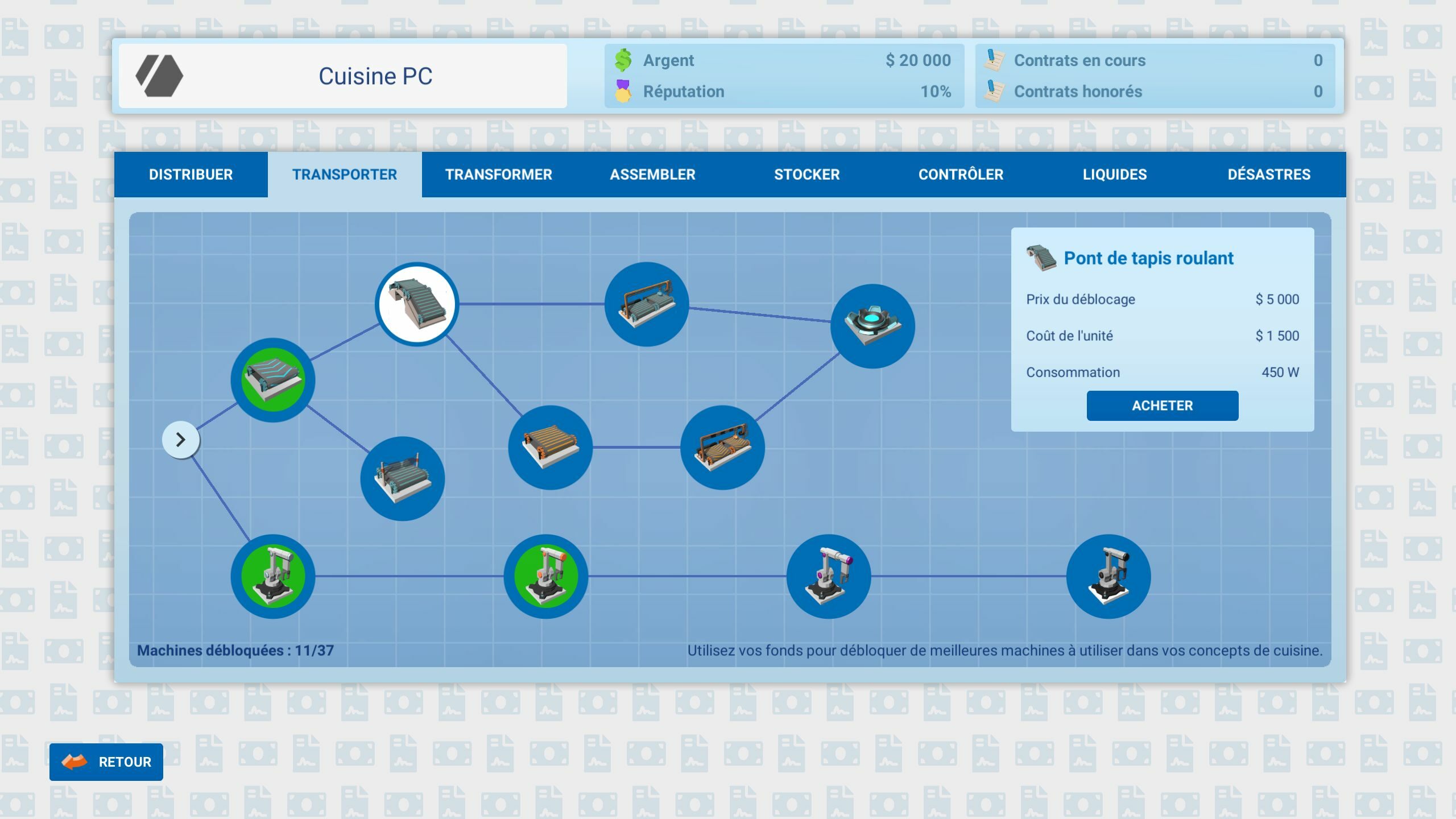The image size is (1456, 819).
Task: Expand the tree with the chevron arrow node
Action: tap(181, 440)
